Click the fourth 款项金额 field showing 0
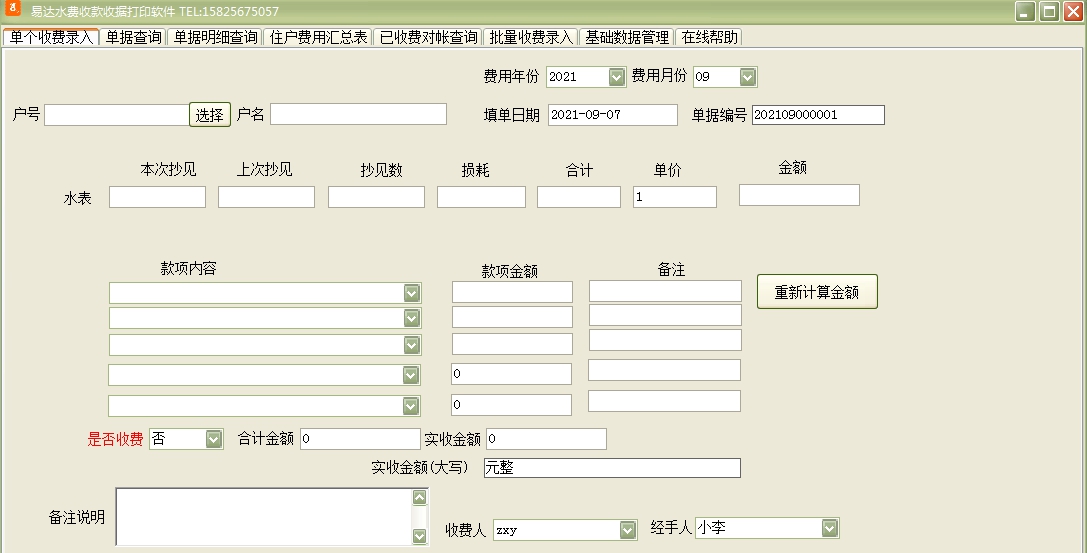The height and width of the screenshot is (553, 1087). 512,374
